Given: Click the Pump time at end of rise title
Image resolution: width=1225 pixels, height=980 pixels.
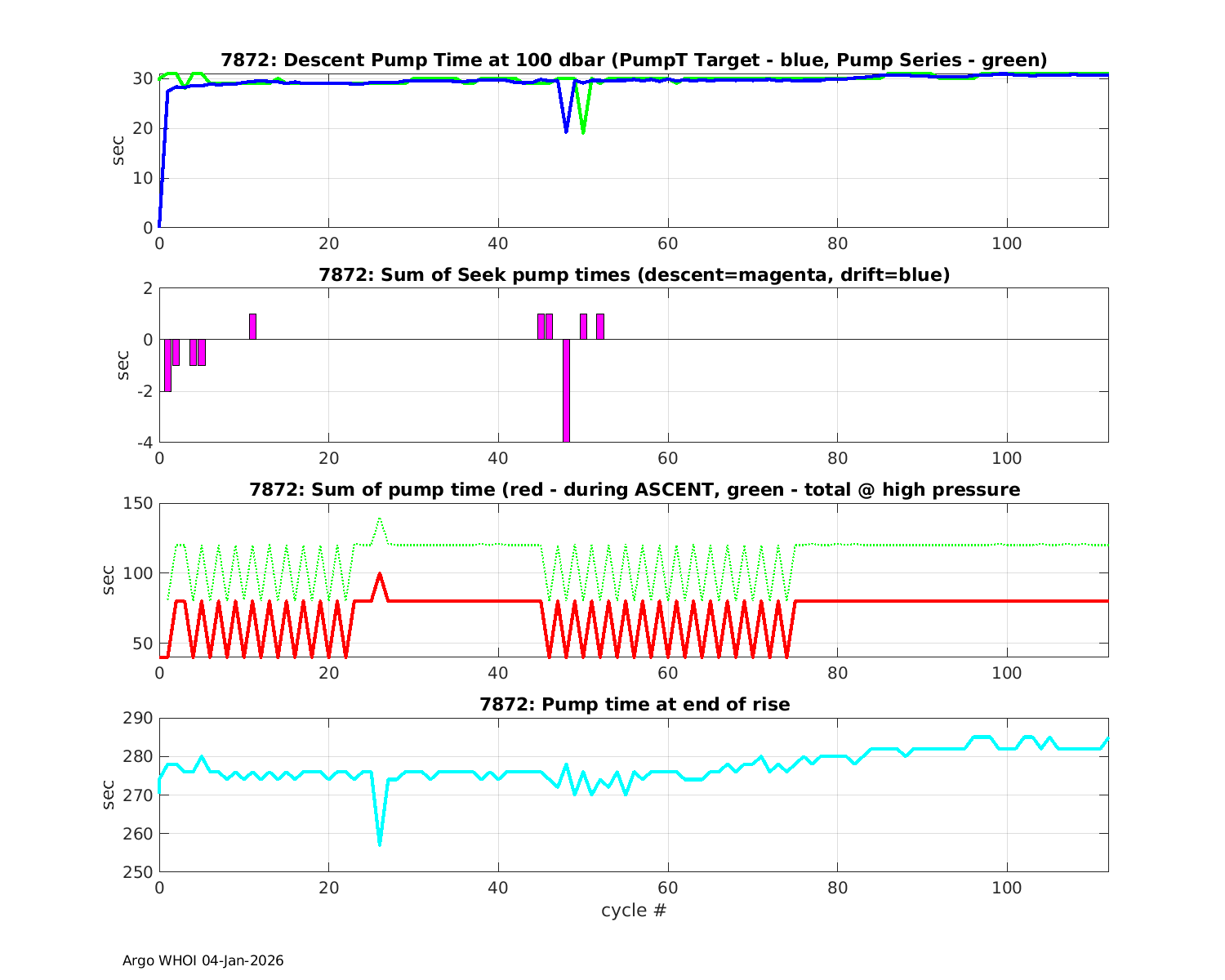Looking at the screenshot, I should click(634, 704).
